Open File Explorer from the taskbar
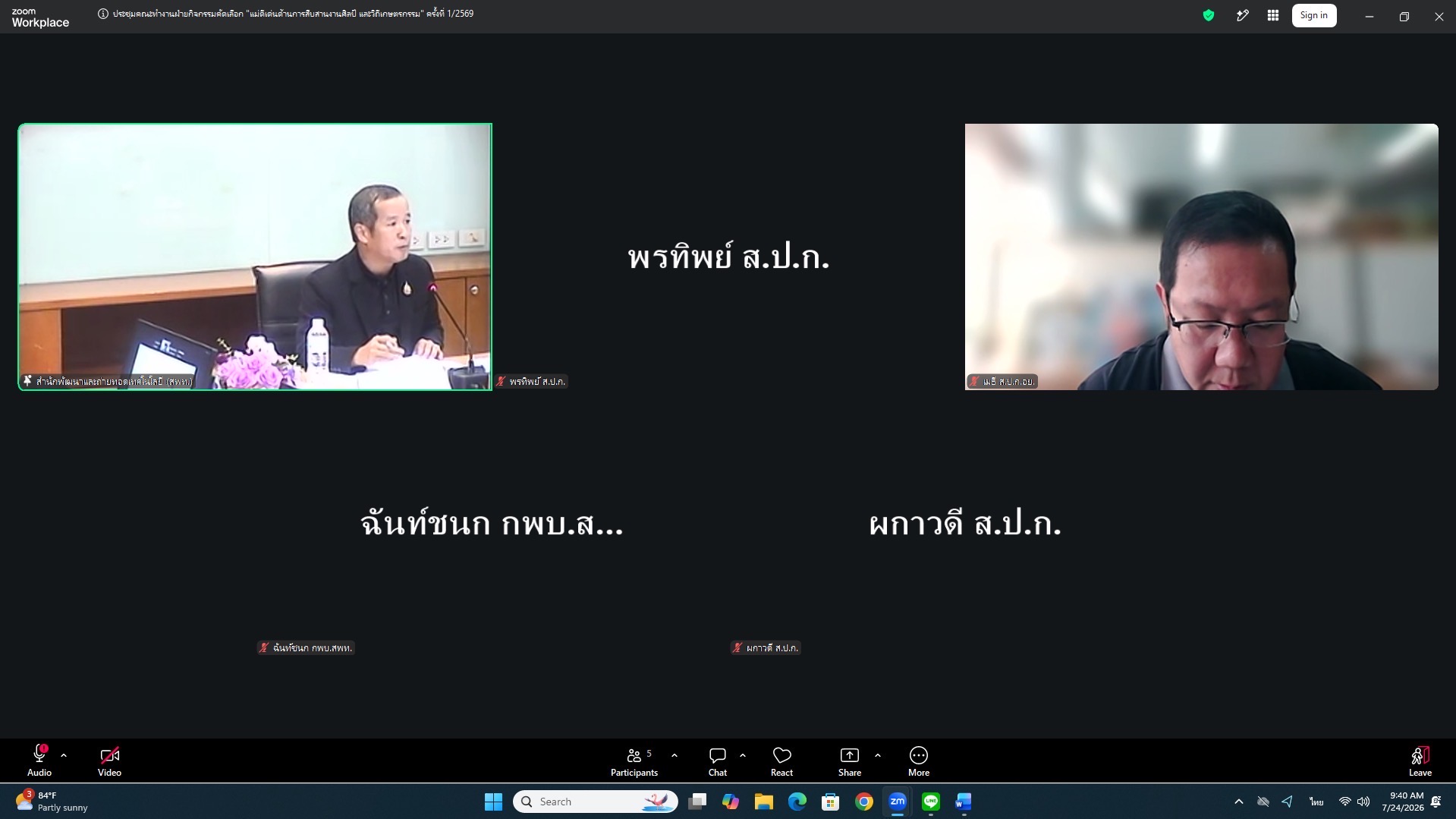 [764, 802]
